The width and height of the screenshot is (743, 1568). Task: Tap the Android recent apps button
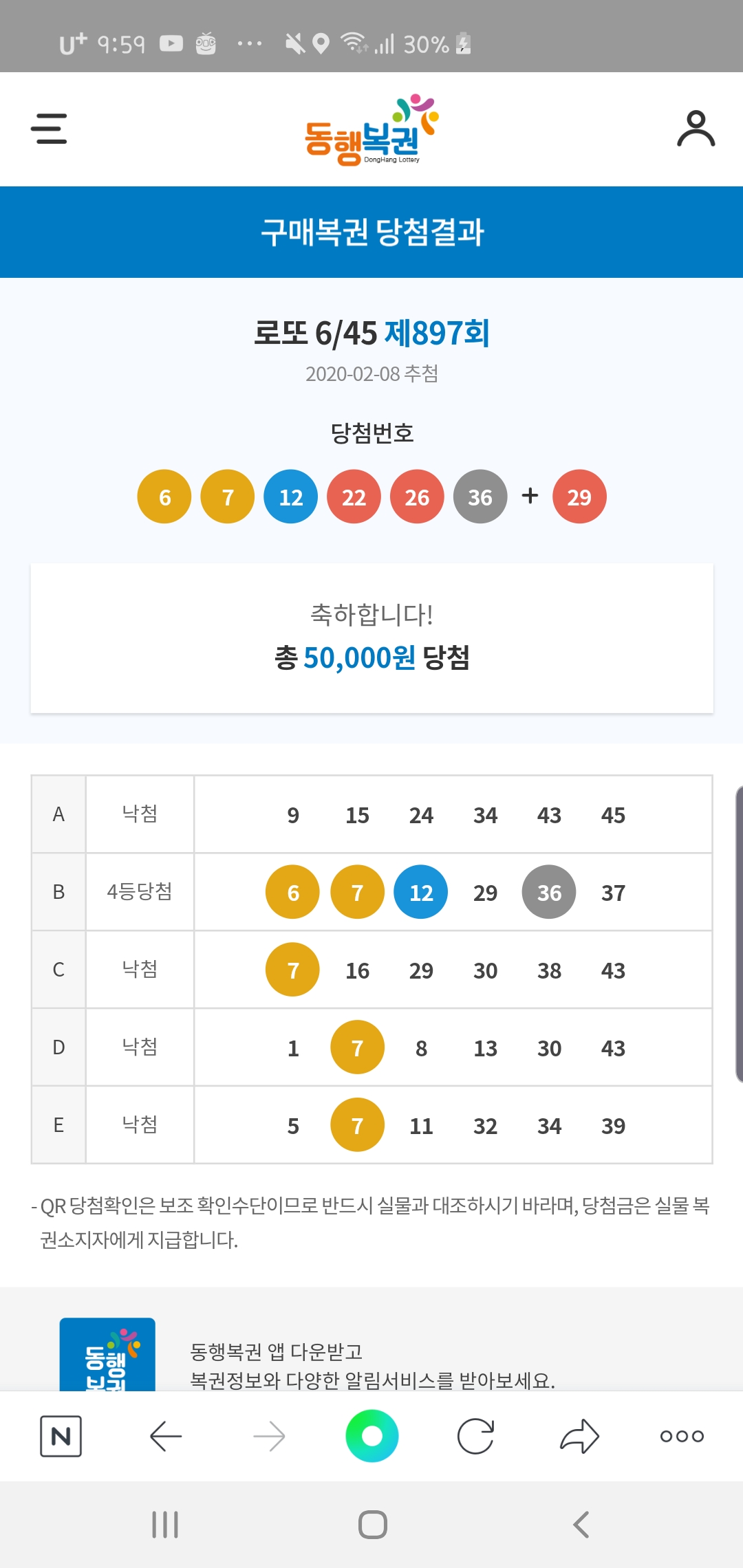pyautogui.click(x=165, y=1525)
